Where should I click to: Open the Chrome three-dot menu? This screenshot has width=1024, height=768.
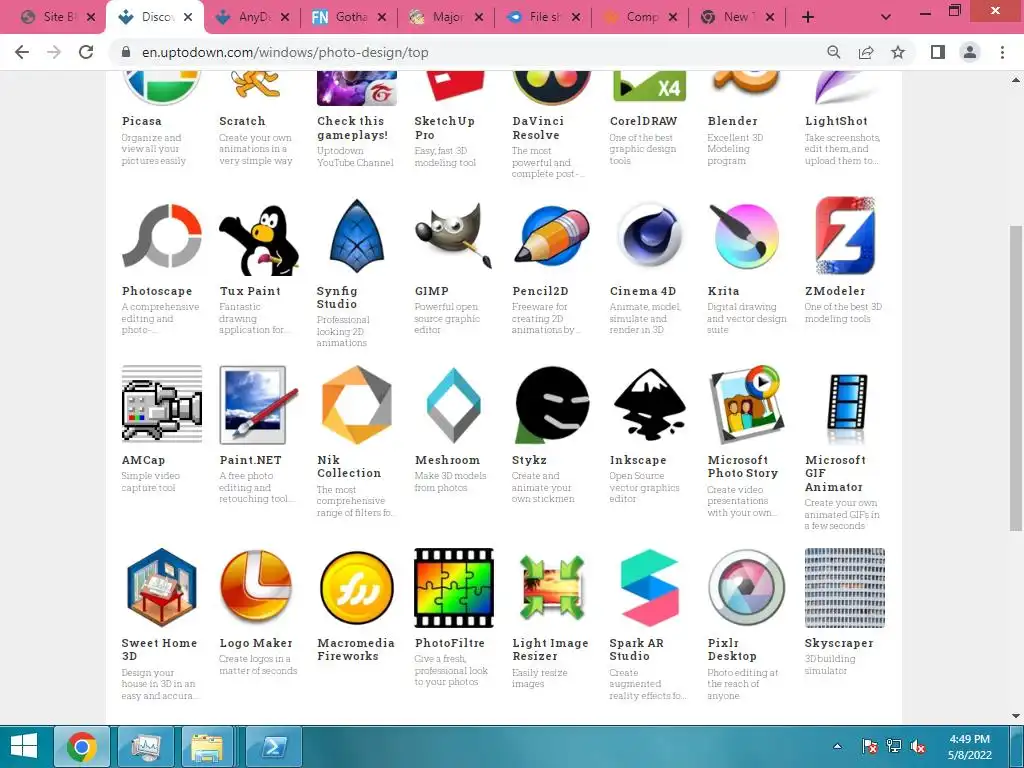1002,52
